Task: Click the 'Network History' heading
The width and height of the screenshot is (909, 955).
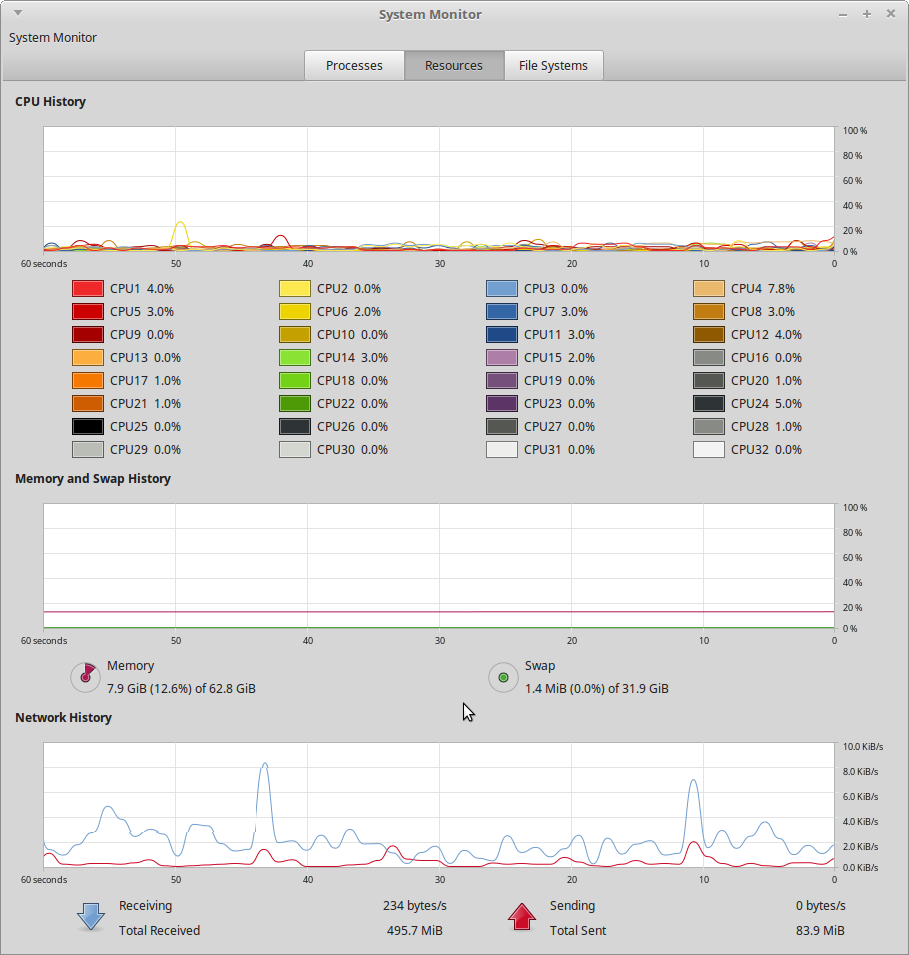Action: pyautogui.click(x=63, y=717)
